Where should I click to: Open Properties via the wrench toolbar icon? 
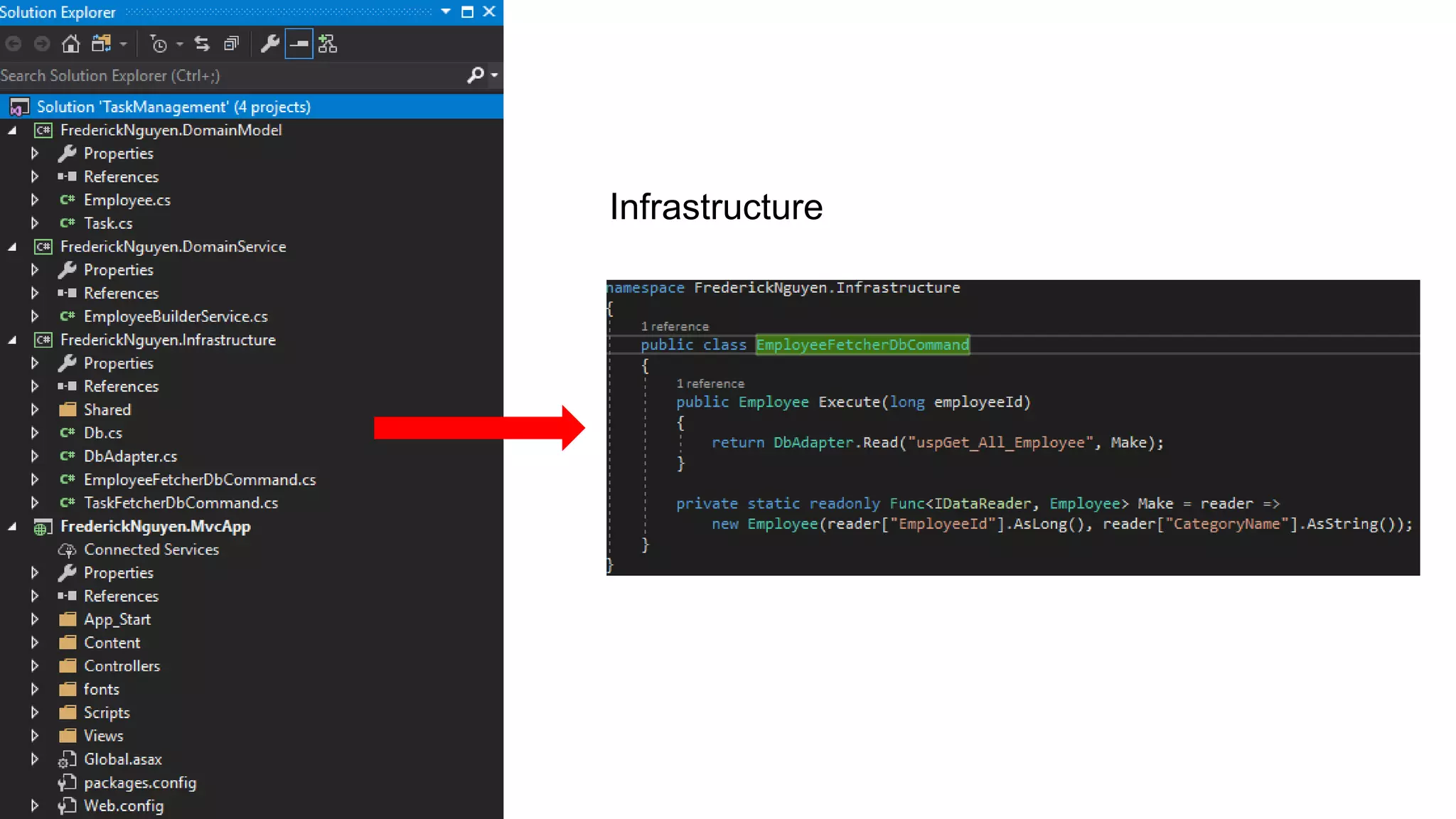click(269, 44)
